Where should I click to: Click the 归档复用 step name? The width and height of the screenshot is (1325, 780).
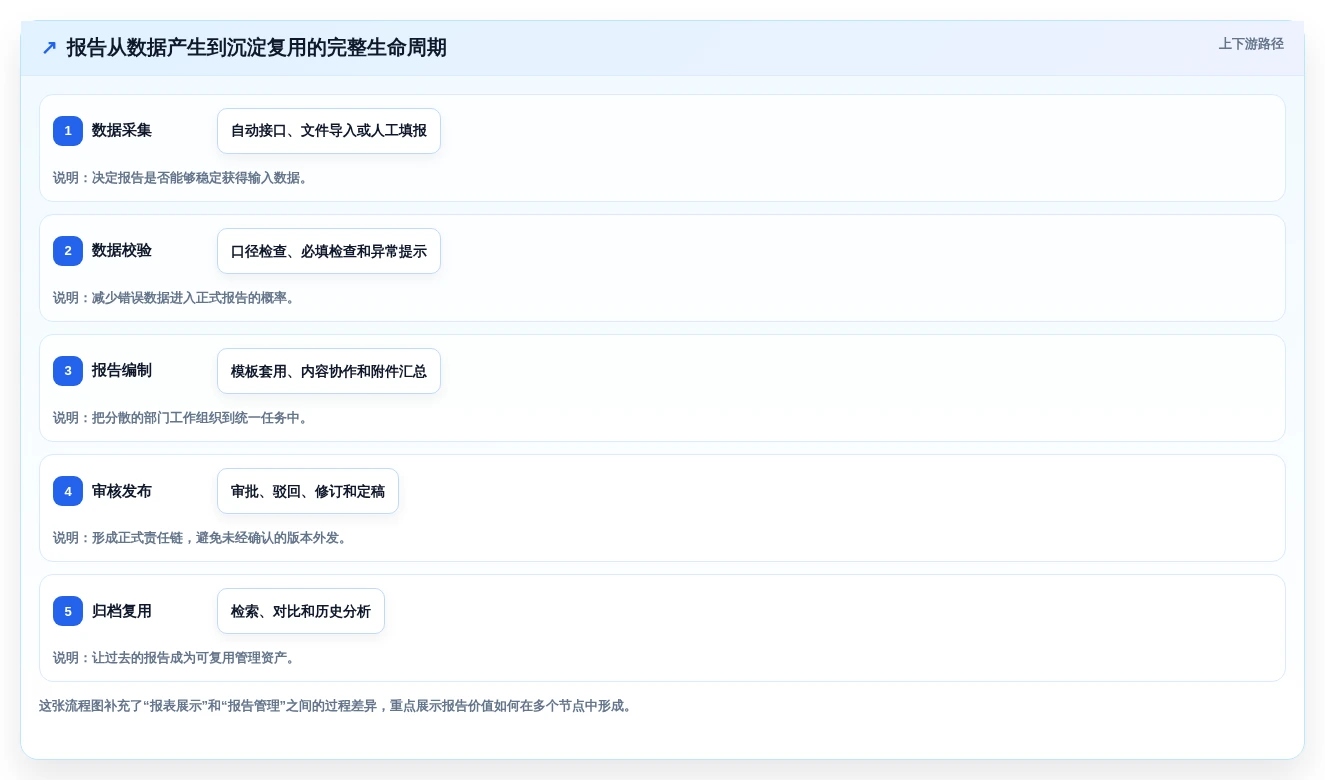click(122, 610)
